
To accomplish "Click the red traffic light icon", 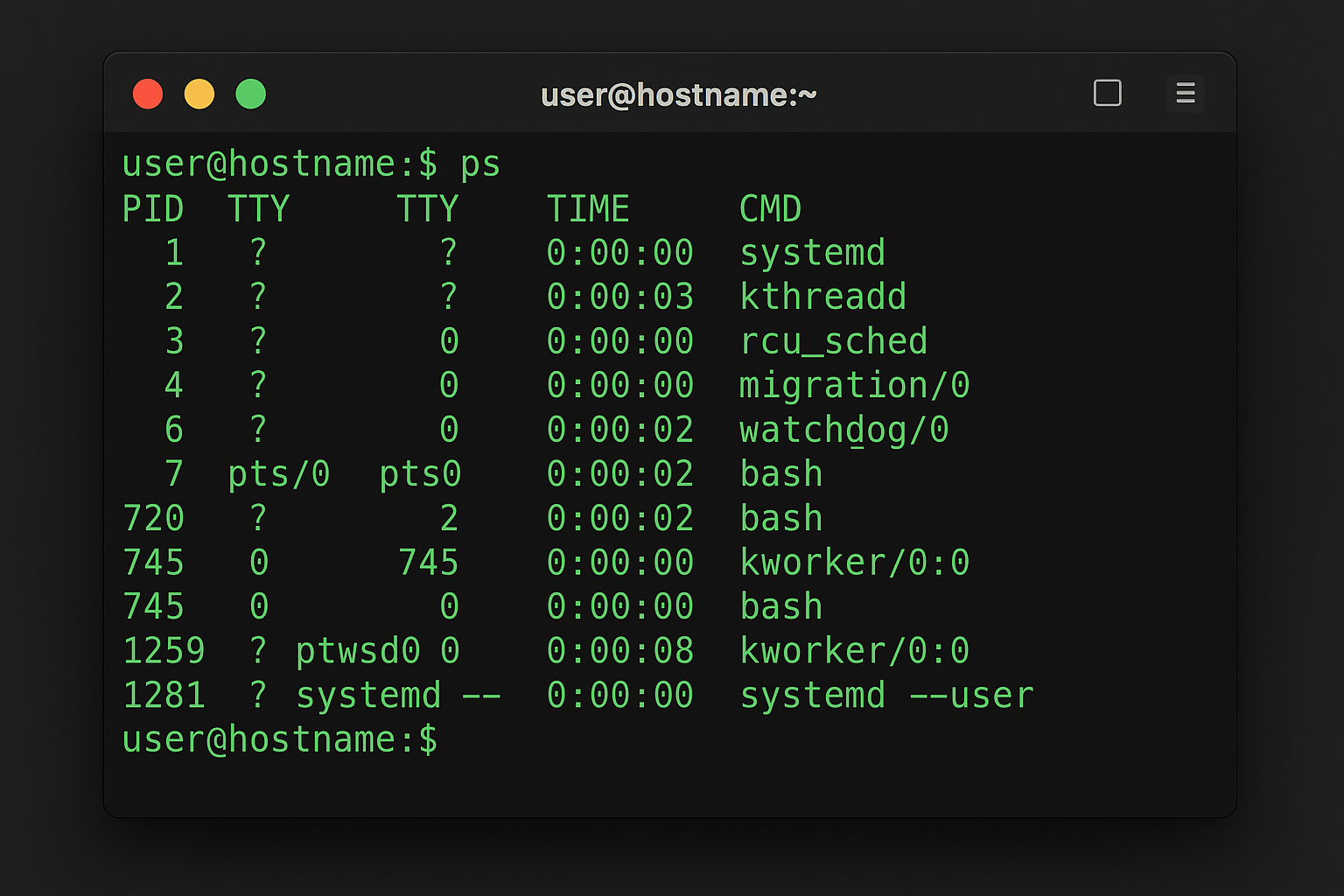I will (148, 94).
